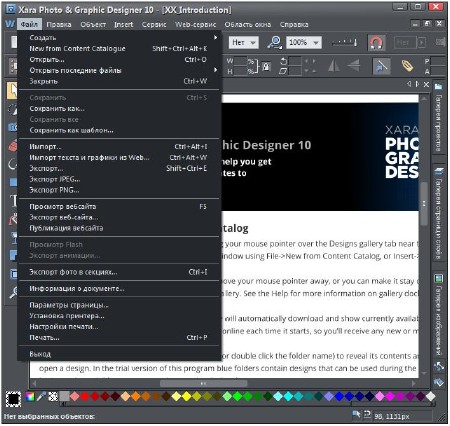Screen dimensions: 450x426
Task: Open Параметры страницы...
Action: click(118, 305)
